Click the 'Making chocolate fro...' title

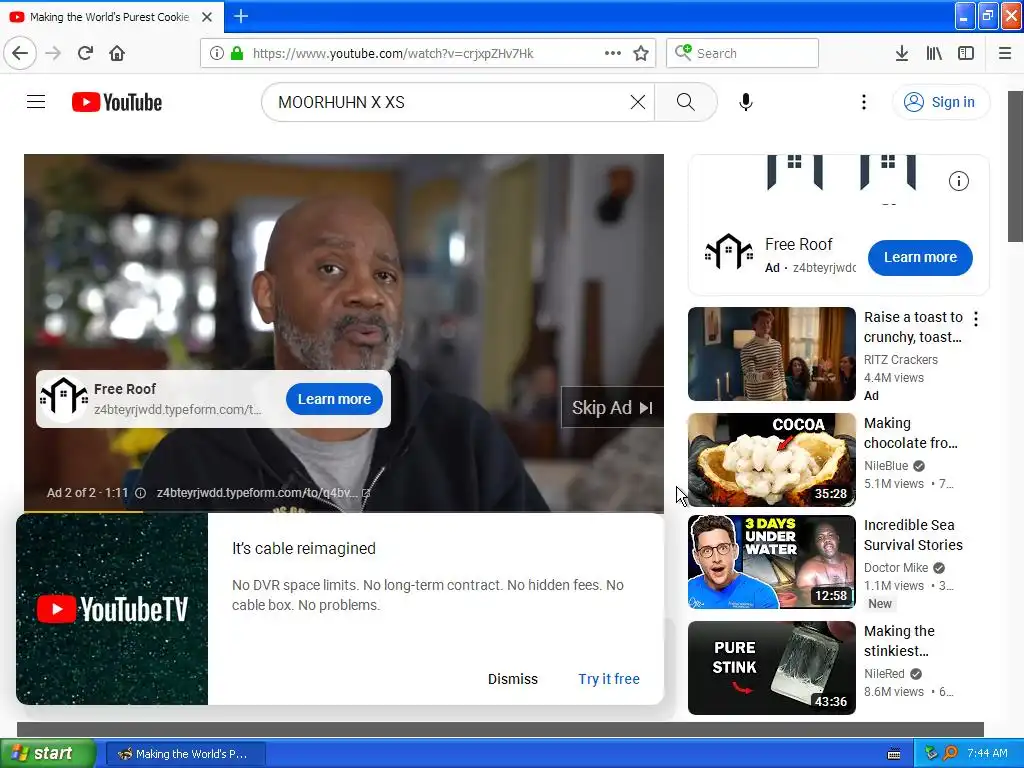[911, 433]
